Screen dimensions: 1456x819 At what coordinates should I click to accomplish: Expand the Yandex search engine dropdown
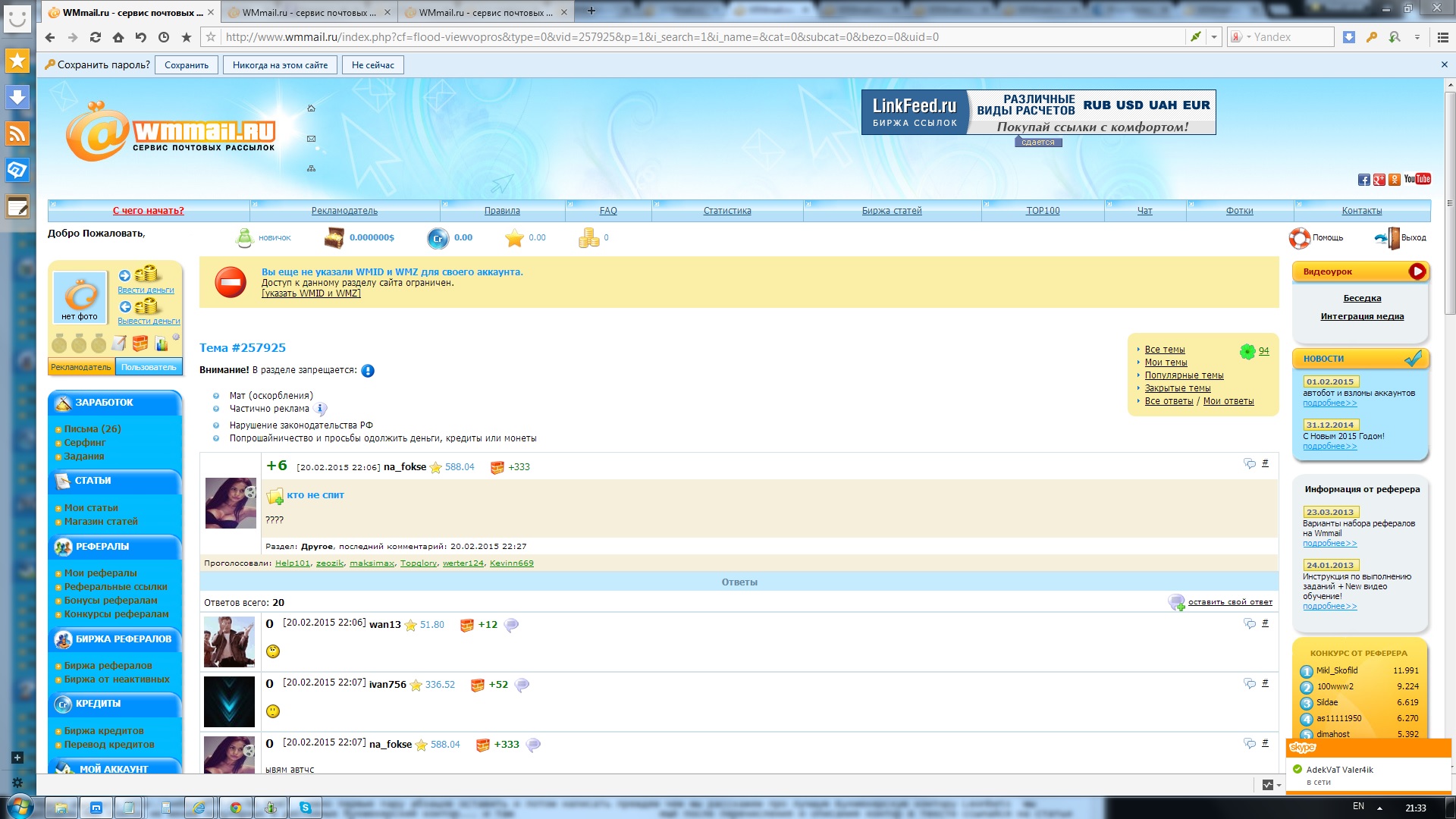pyautogui.click(x=1248, y=37)
